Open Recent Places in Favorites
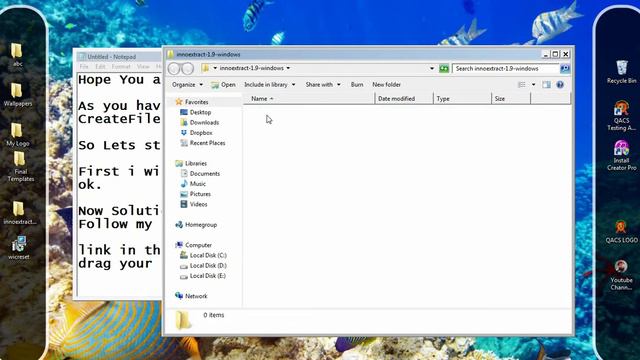This screenshot has width=640, height=360. tap(203, 143)
